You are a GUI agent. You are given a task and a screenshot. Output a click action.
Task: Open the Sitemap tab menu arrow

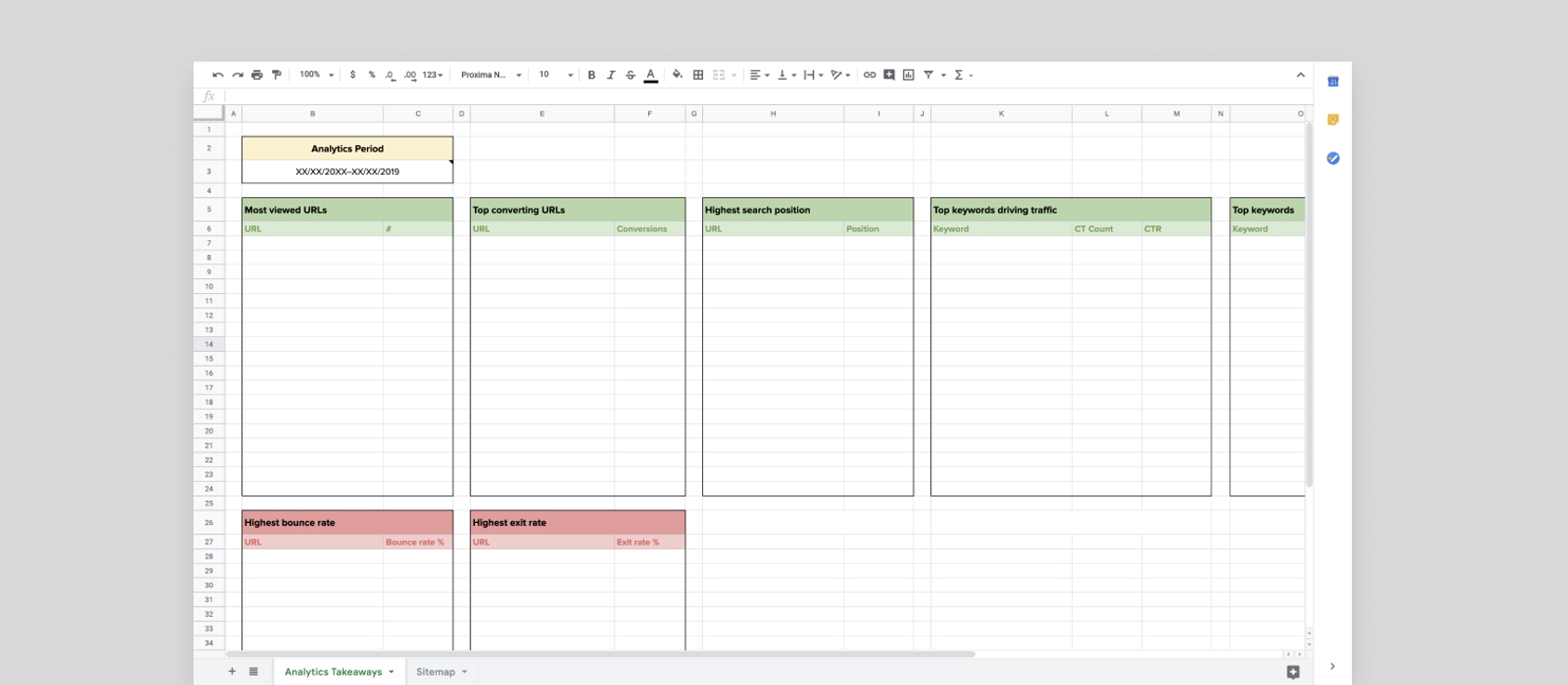pos(465,672)
